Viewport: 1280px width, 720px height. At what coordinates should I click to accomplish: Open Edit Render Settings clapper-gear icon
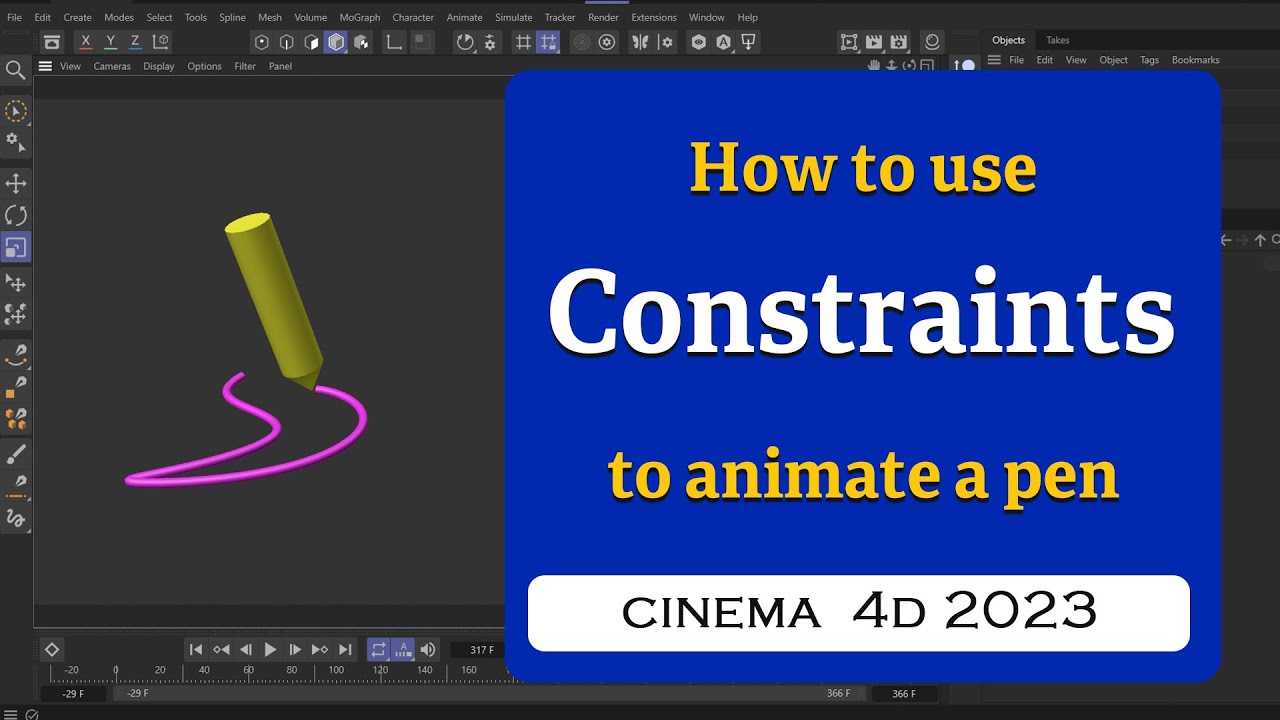898,42
